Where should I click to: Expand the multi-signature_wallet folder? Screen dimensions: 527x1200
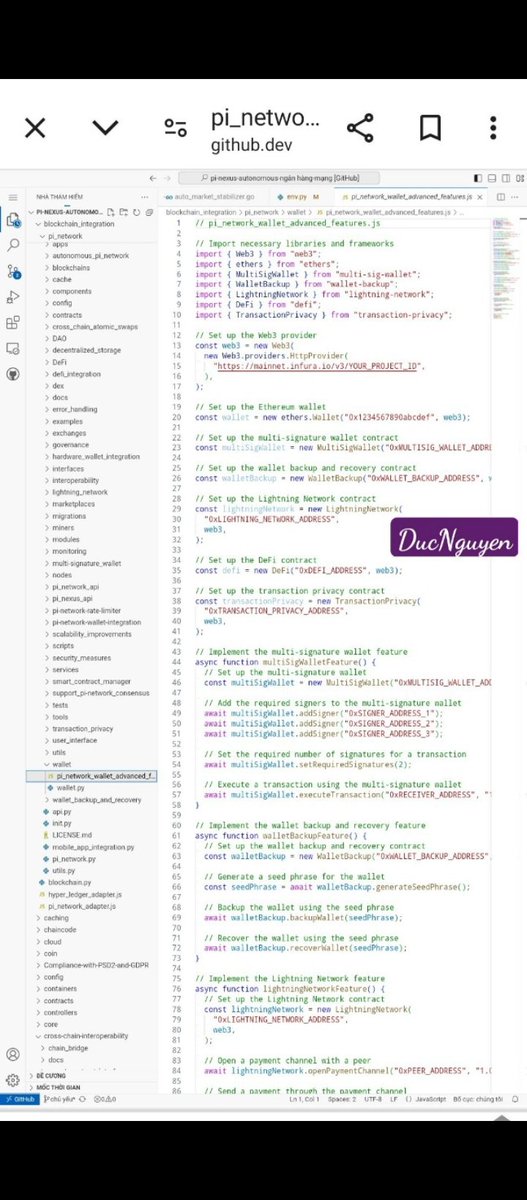click(86, 563)
